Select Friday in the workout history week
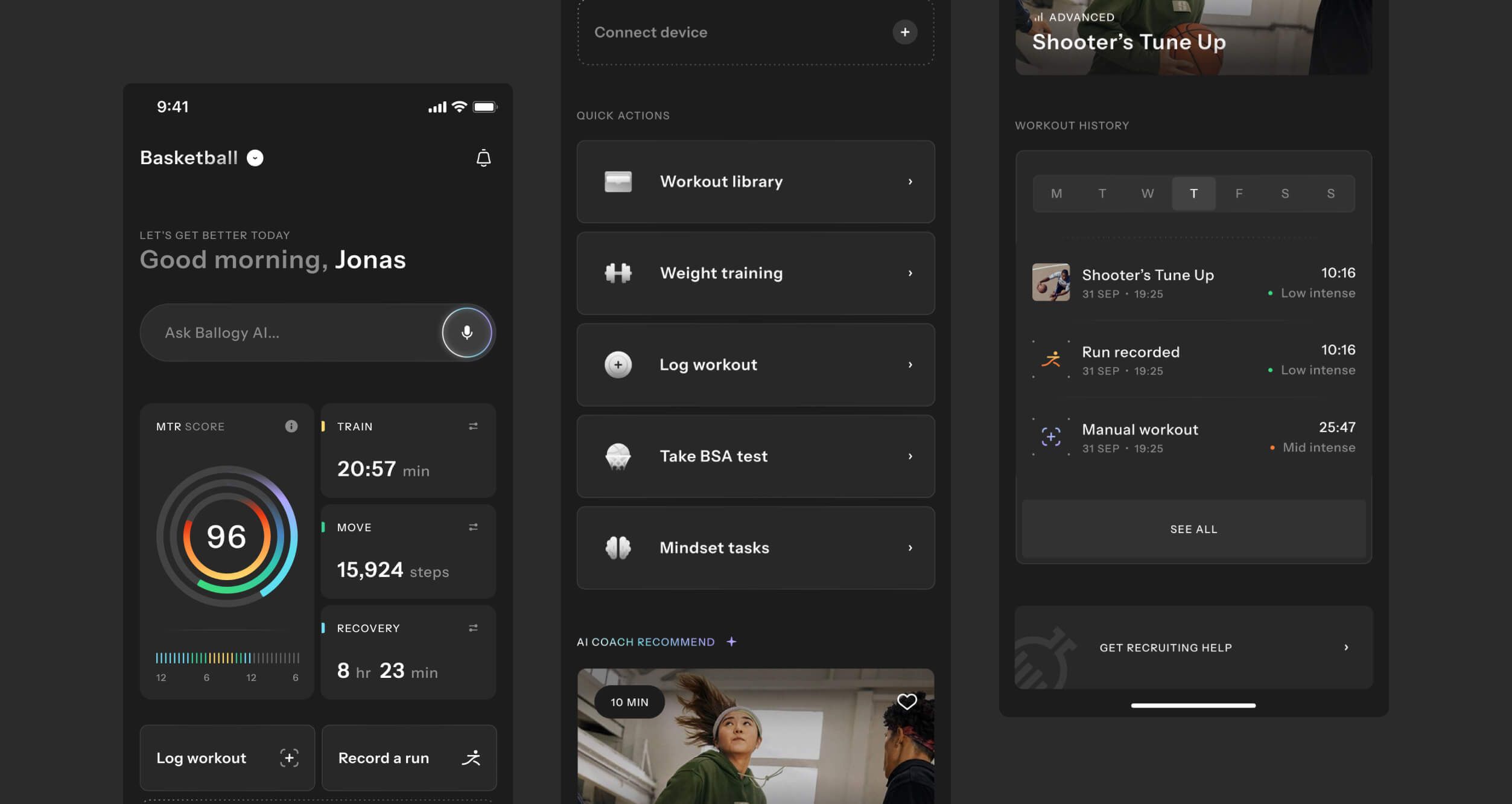Screen dimensions: 1512x804 tap(1239, 194)
